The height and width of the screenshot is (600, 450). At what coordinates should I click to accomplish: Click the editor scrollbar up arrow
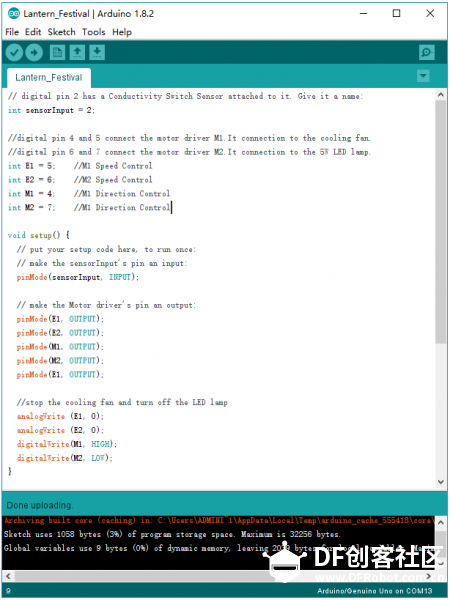pyautogui.click(x=440, y=95)
